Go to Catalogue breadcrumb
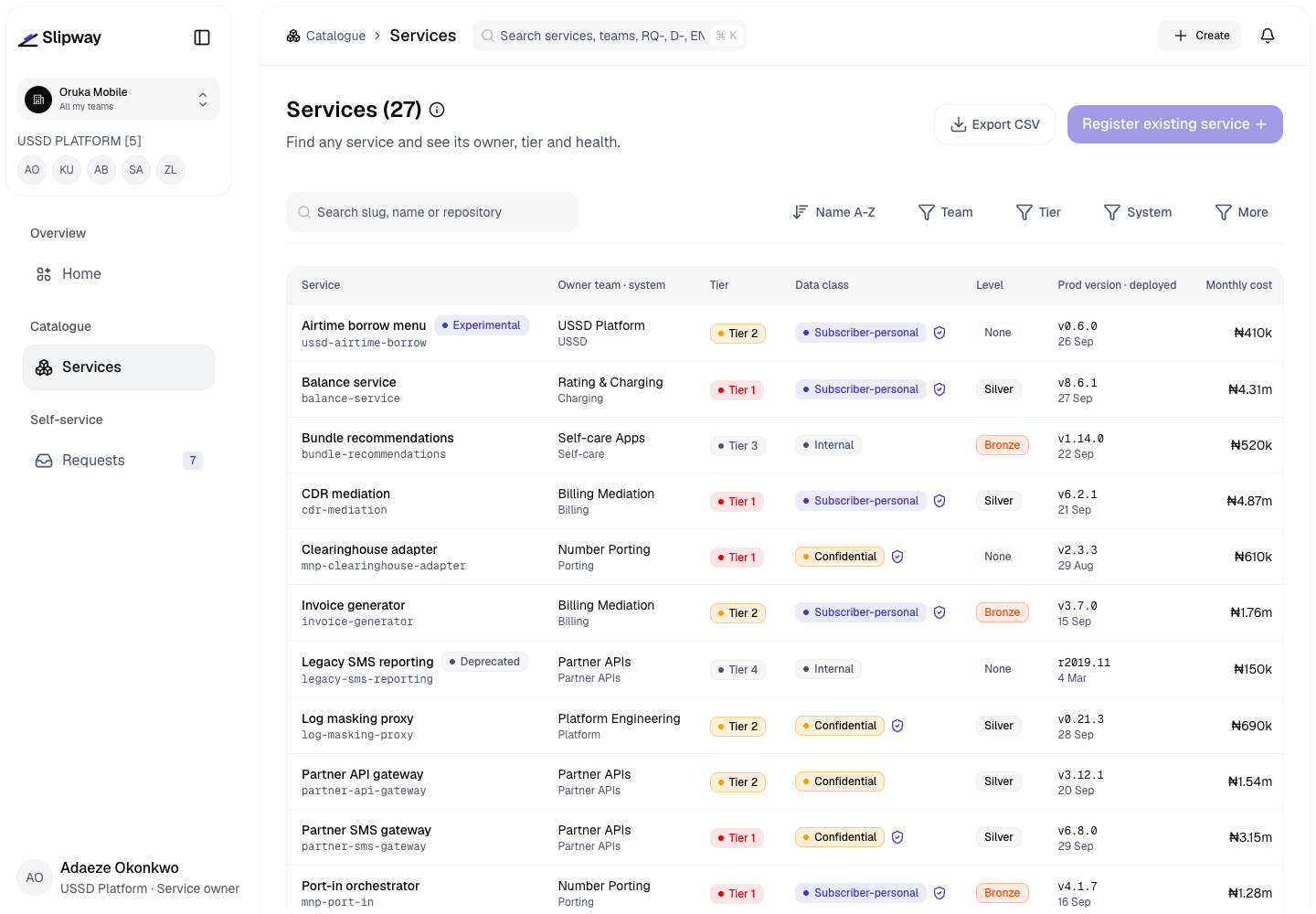 tap(326, 36)
